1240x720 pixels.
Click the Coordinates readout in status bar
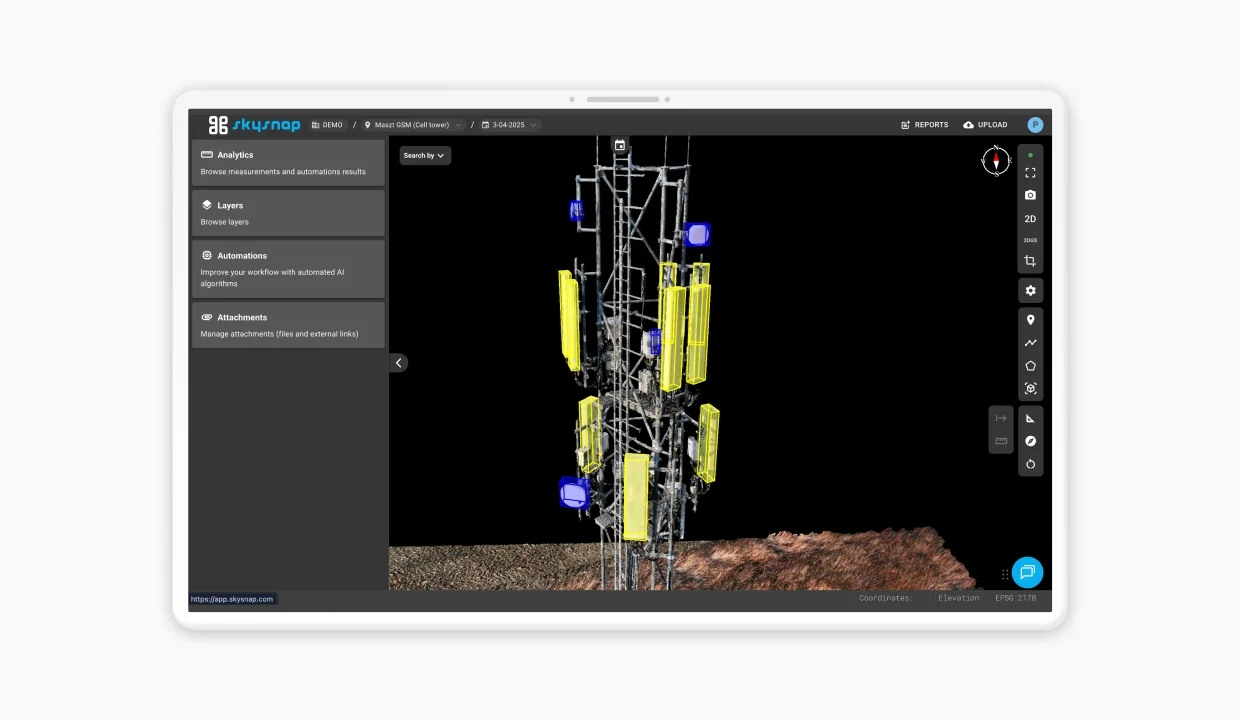click(x=886, y=598)
